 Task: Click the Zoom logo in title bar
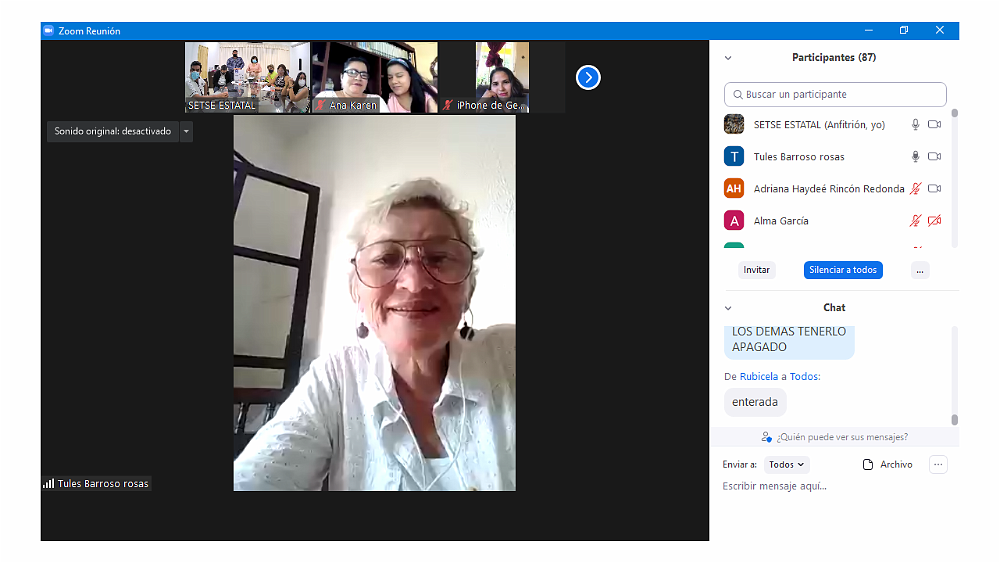47,31
